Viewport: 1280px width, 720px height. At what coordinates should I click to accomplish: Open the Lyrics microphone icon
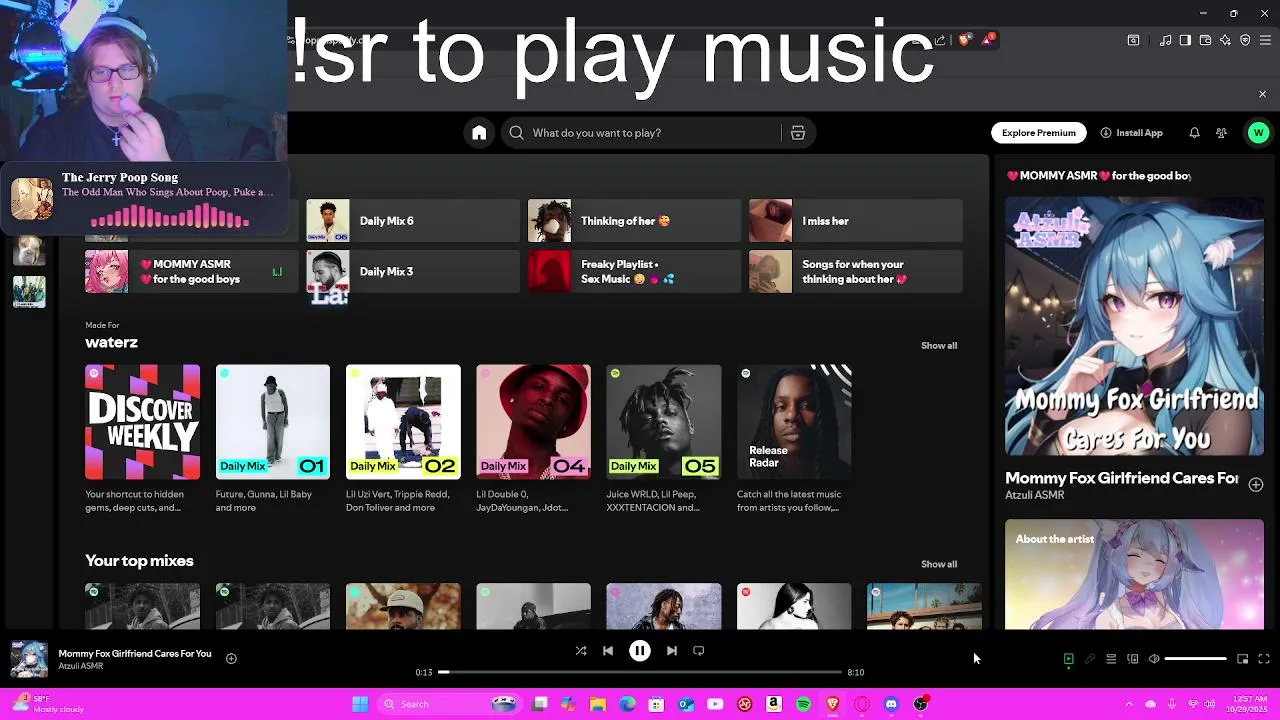1090,659
